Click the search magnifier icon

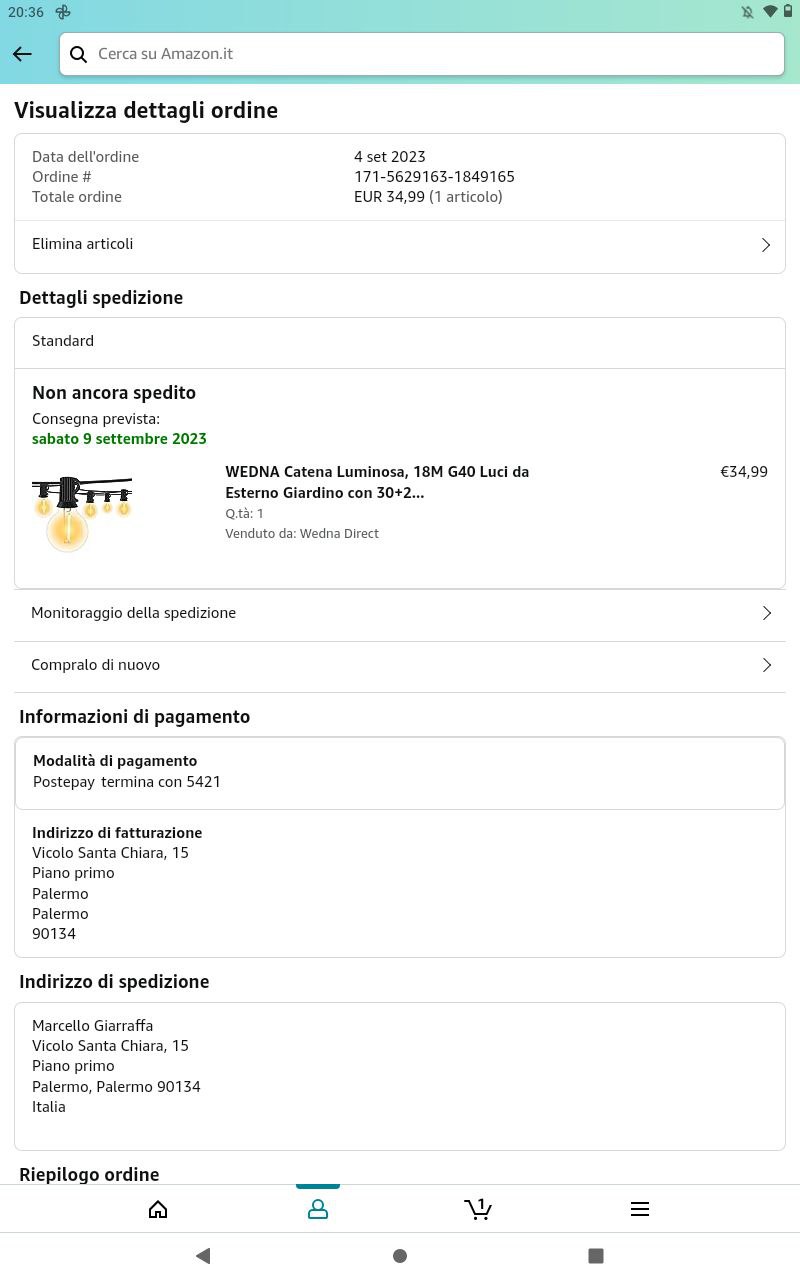[x=78, y=54]
